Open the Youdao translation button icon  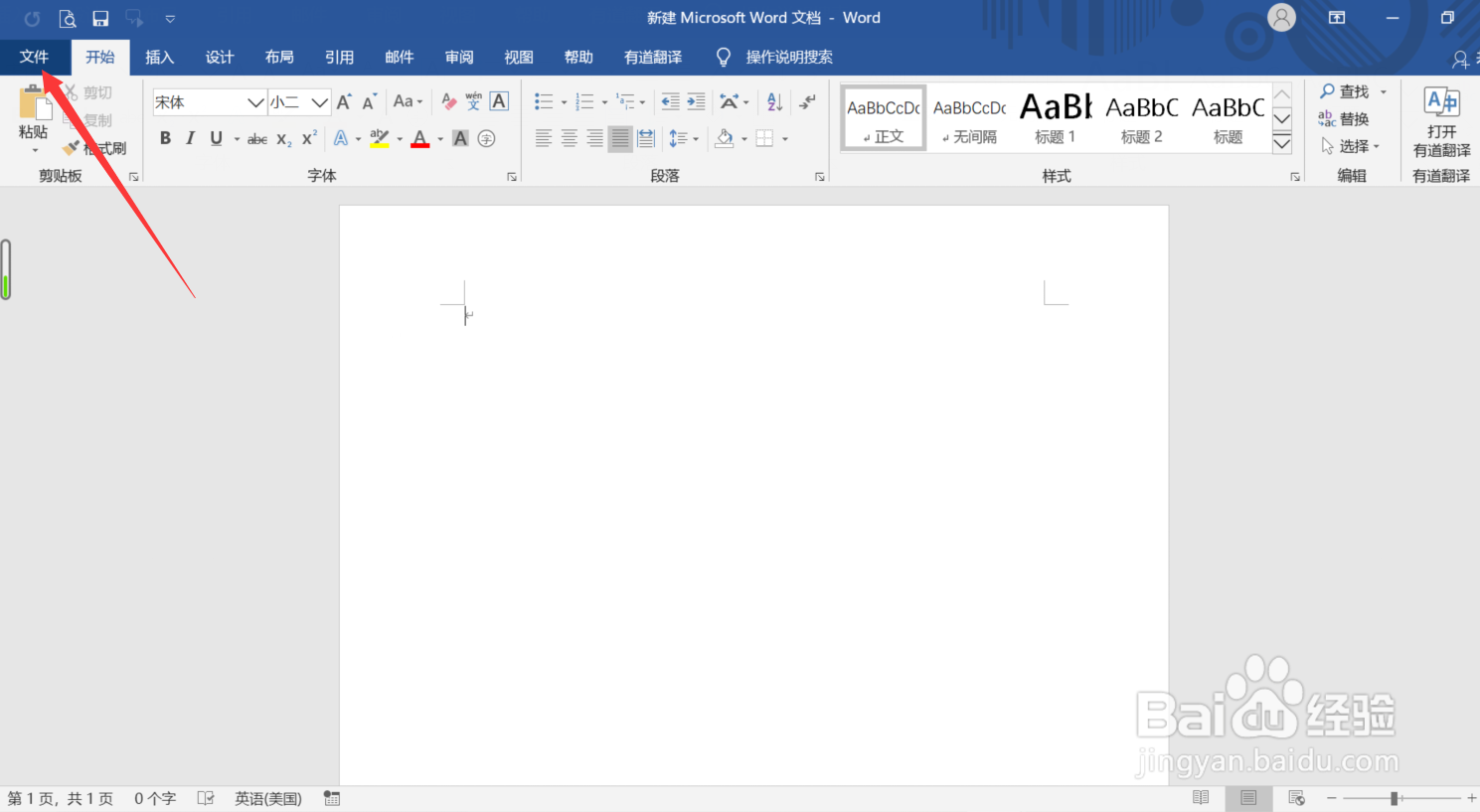point(1441,101)
